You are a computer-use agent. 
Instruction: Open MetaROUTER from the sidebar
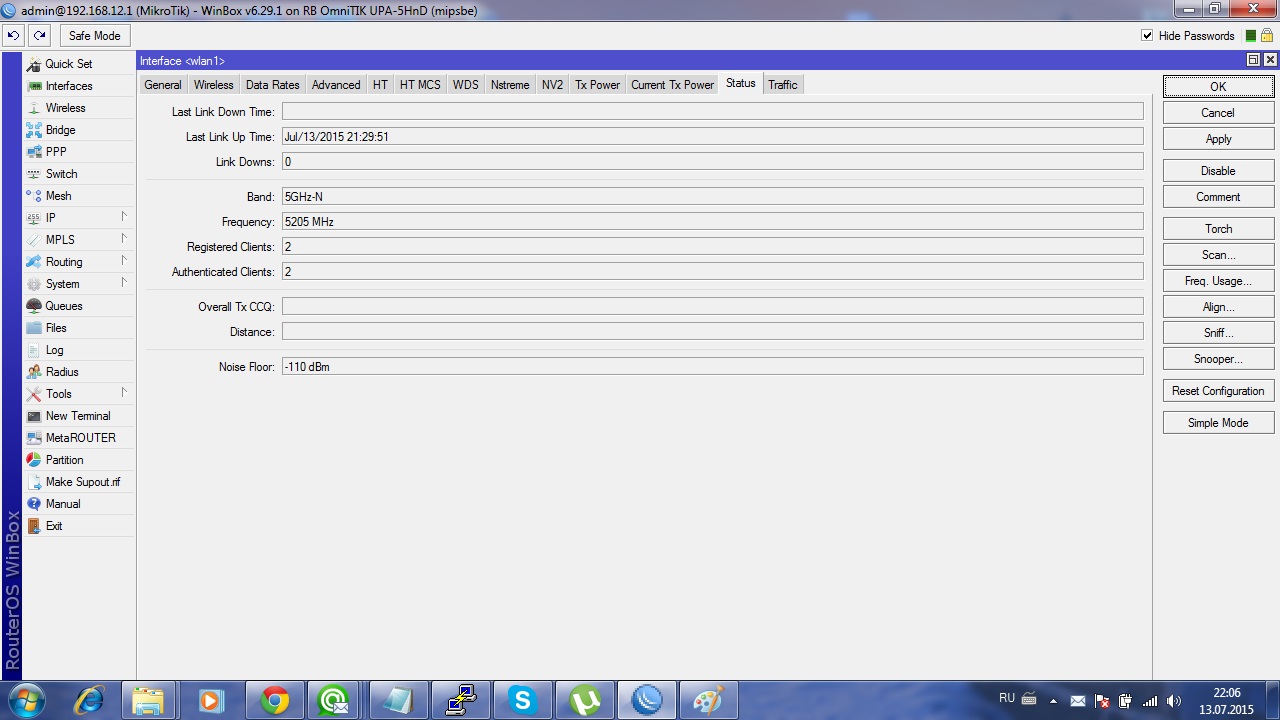(80, 438)
